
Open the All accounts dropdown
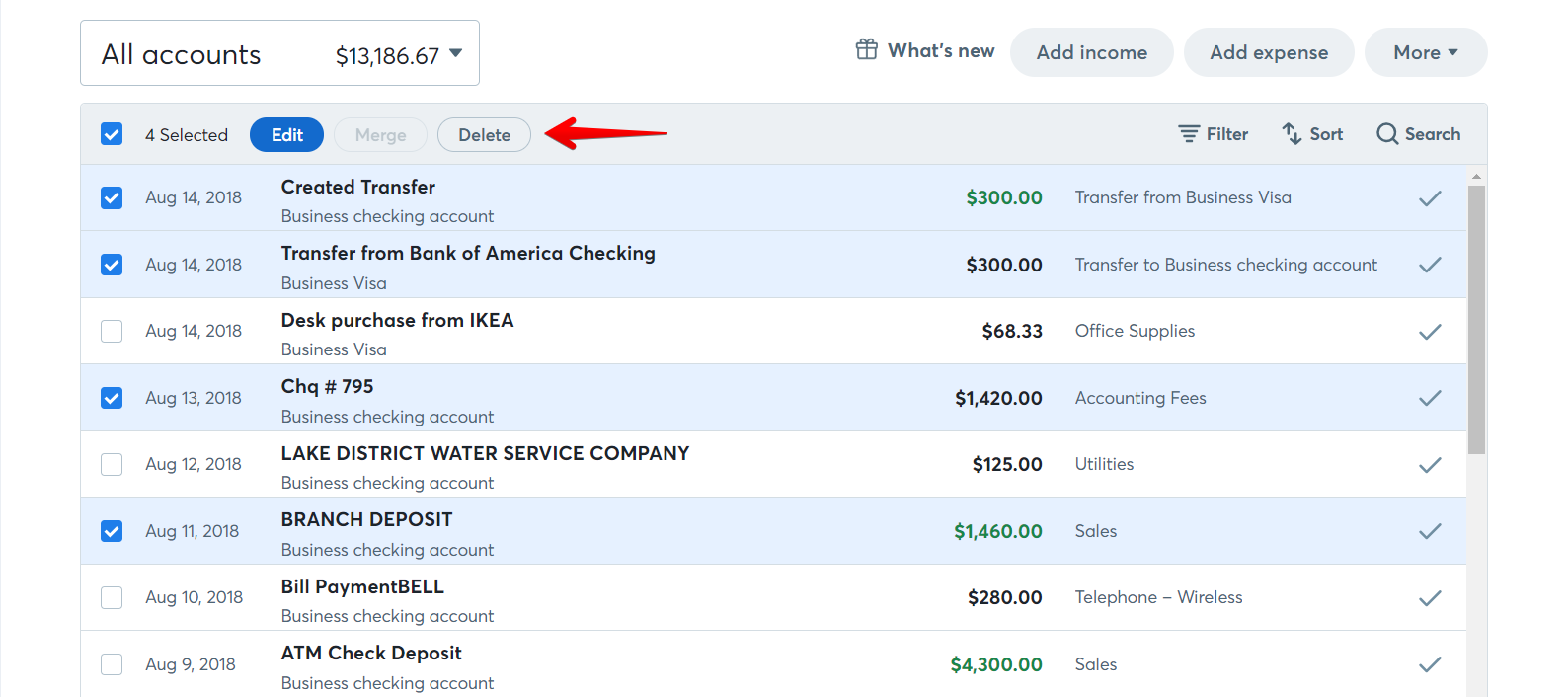(x=279, y=53)
